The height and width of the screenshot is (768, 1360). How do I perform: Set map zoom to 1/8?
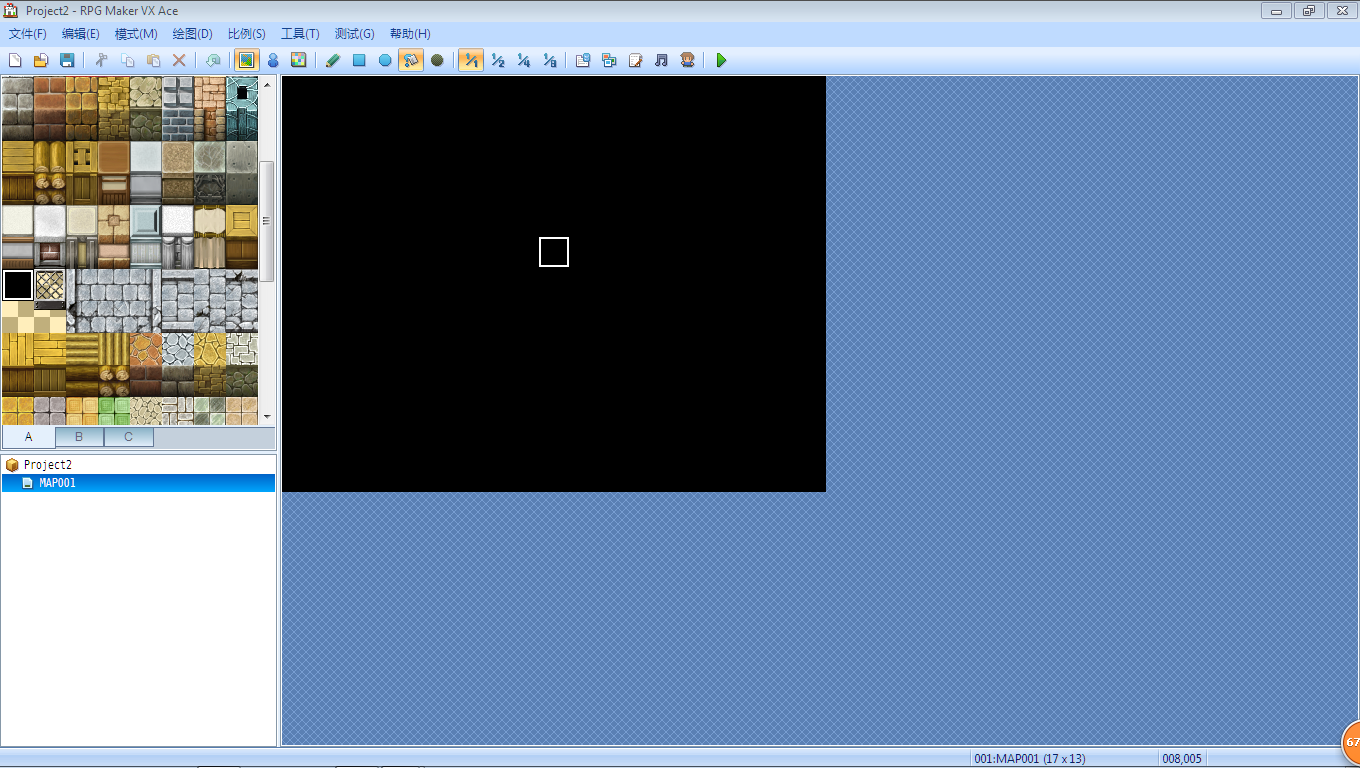[x=549, y=60]
